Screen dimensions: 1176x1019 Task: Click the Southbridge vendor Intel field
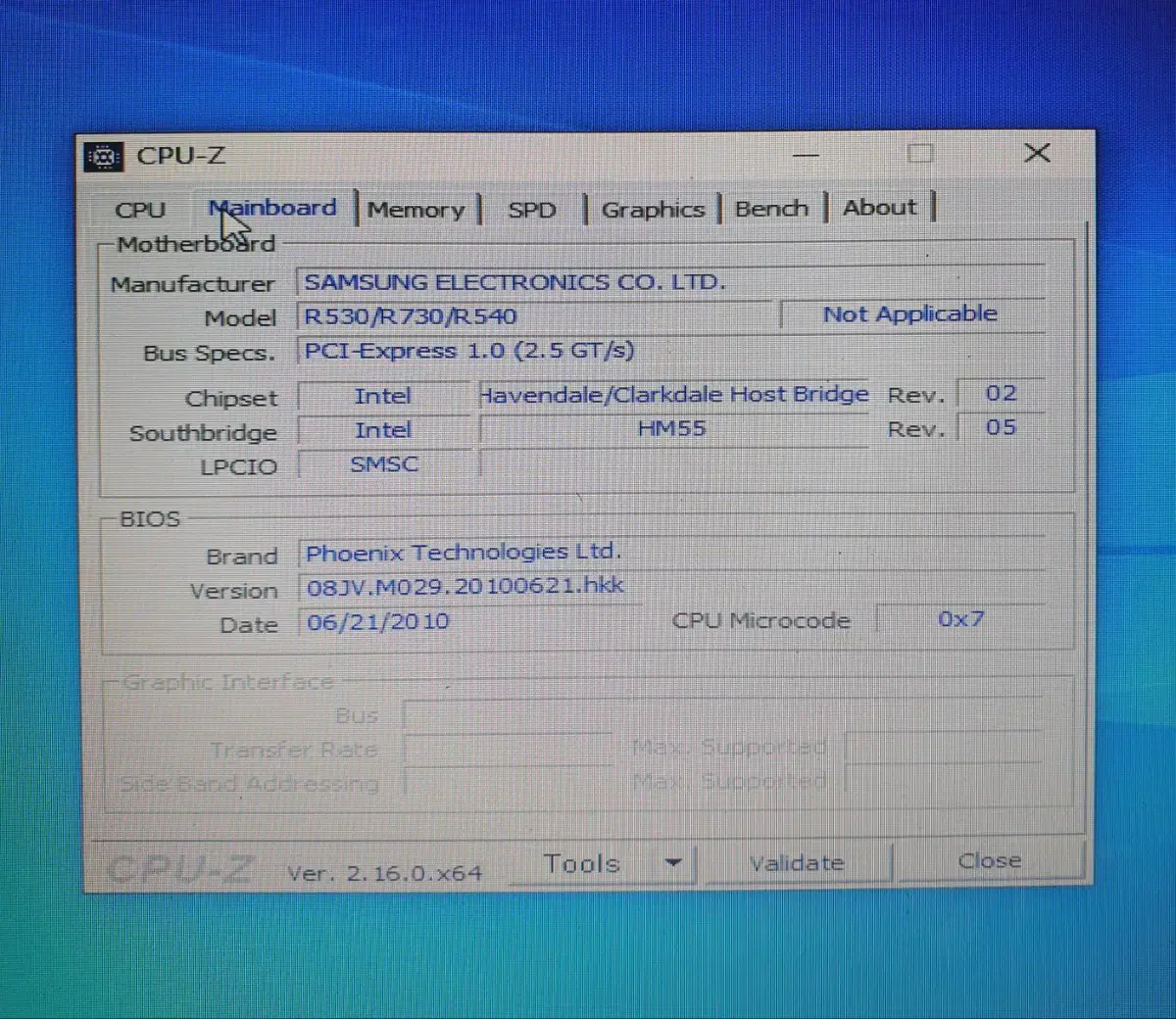(383, 431)
